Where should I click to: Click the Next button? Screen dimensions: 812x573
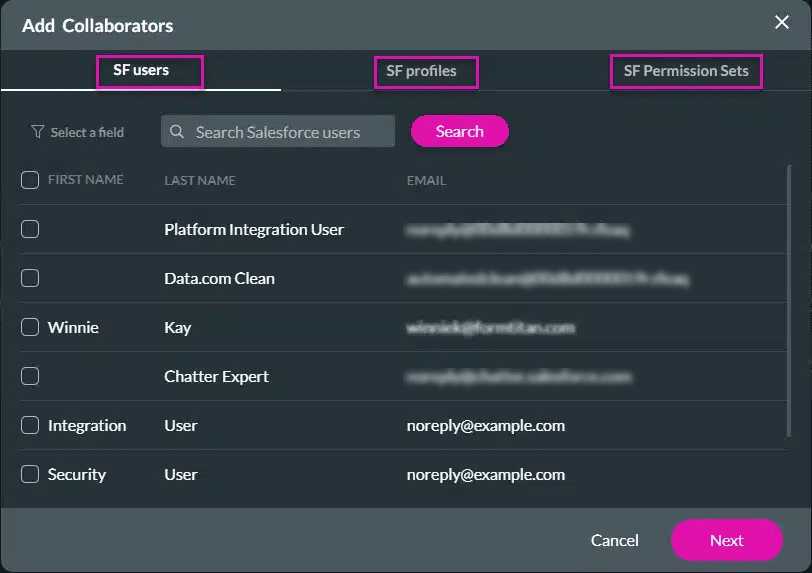(727, 540)
